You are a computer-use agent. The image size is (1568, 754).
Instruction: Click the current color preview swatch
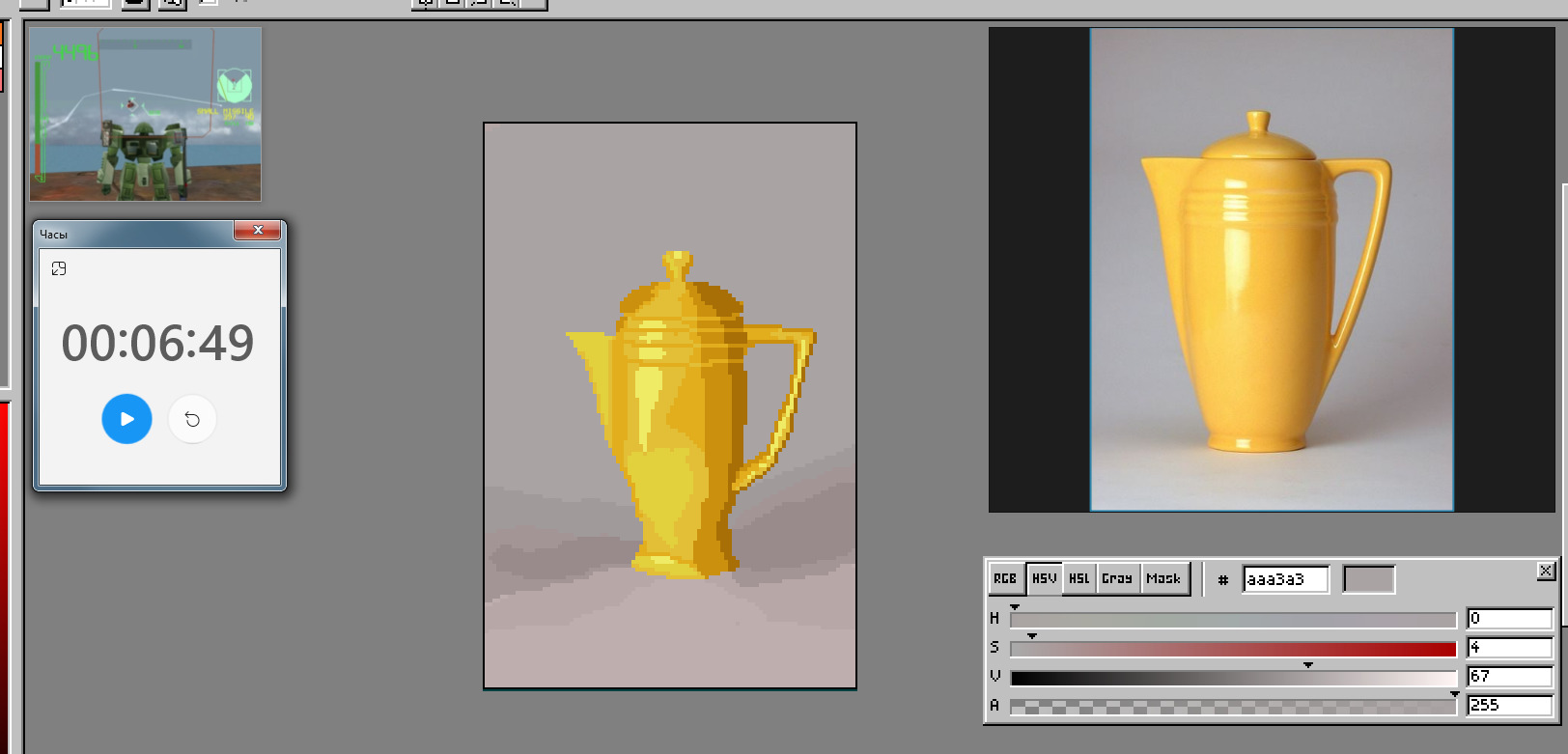[x=1369, y=579]
